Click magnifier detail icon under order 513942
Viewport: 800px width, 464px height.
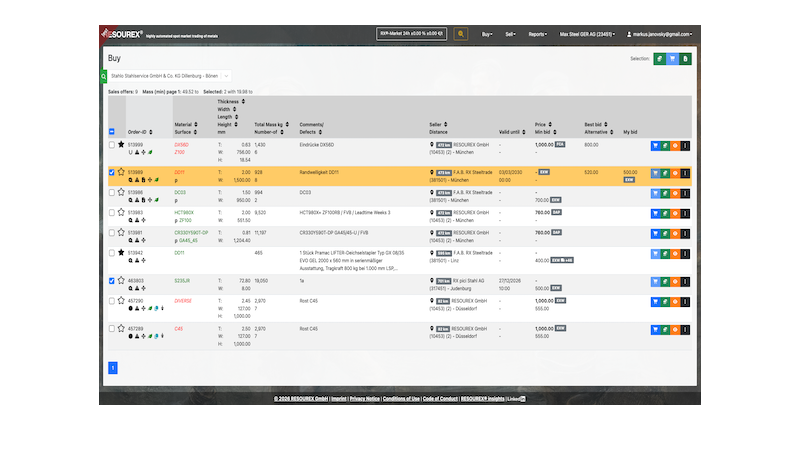pos(131,260)
